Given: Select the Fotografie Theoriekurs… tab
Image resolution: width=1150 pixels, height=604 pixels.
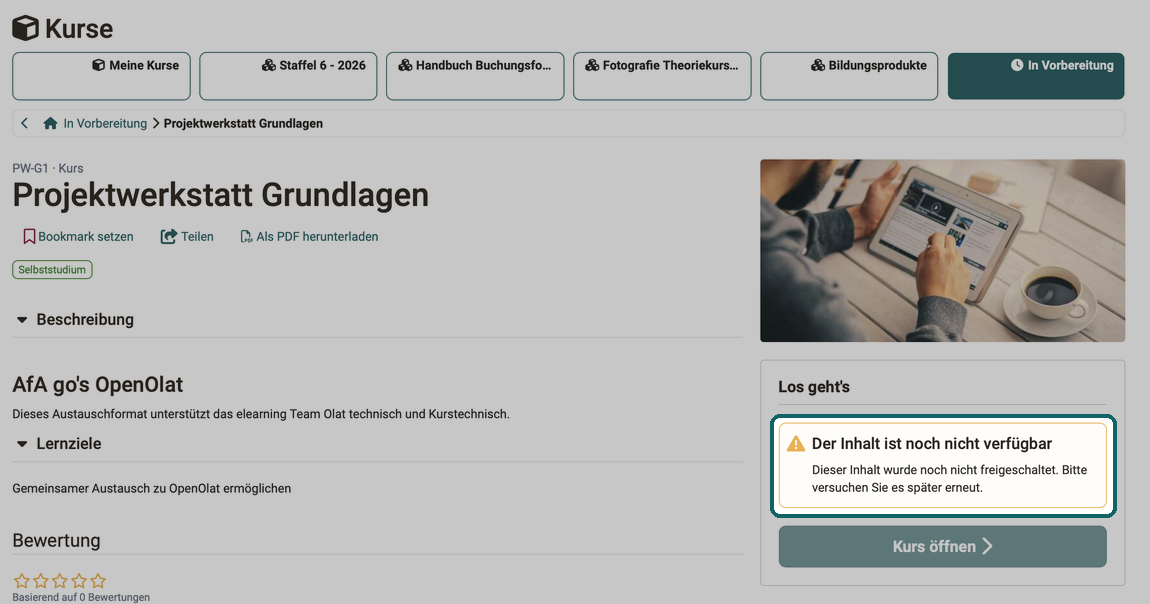Looking at the screenshot, I should tap(662, 76).
